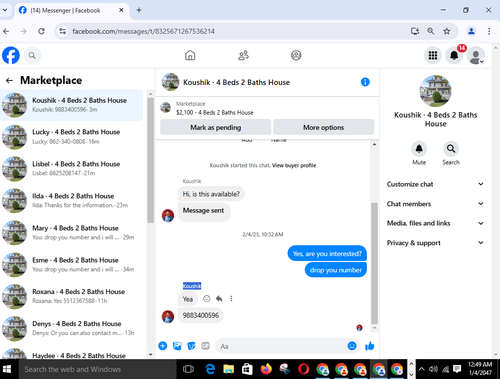React to the Yea message with emoji icon
Viewport: 500px width, 379px height.
(207, 299)
